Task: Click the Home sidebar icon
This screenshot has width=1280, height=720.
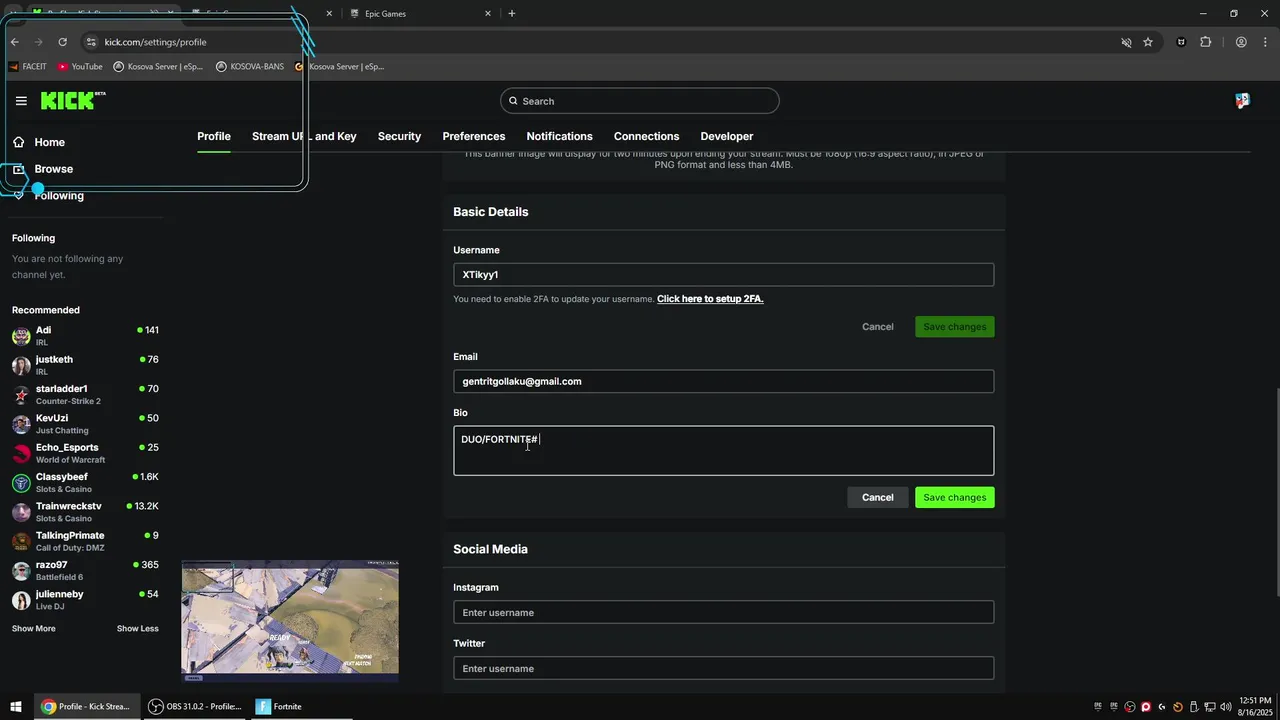Action: coord(18,142)
